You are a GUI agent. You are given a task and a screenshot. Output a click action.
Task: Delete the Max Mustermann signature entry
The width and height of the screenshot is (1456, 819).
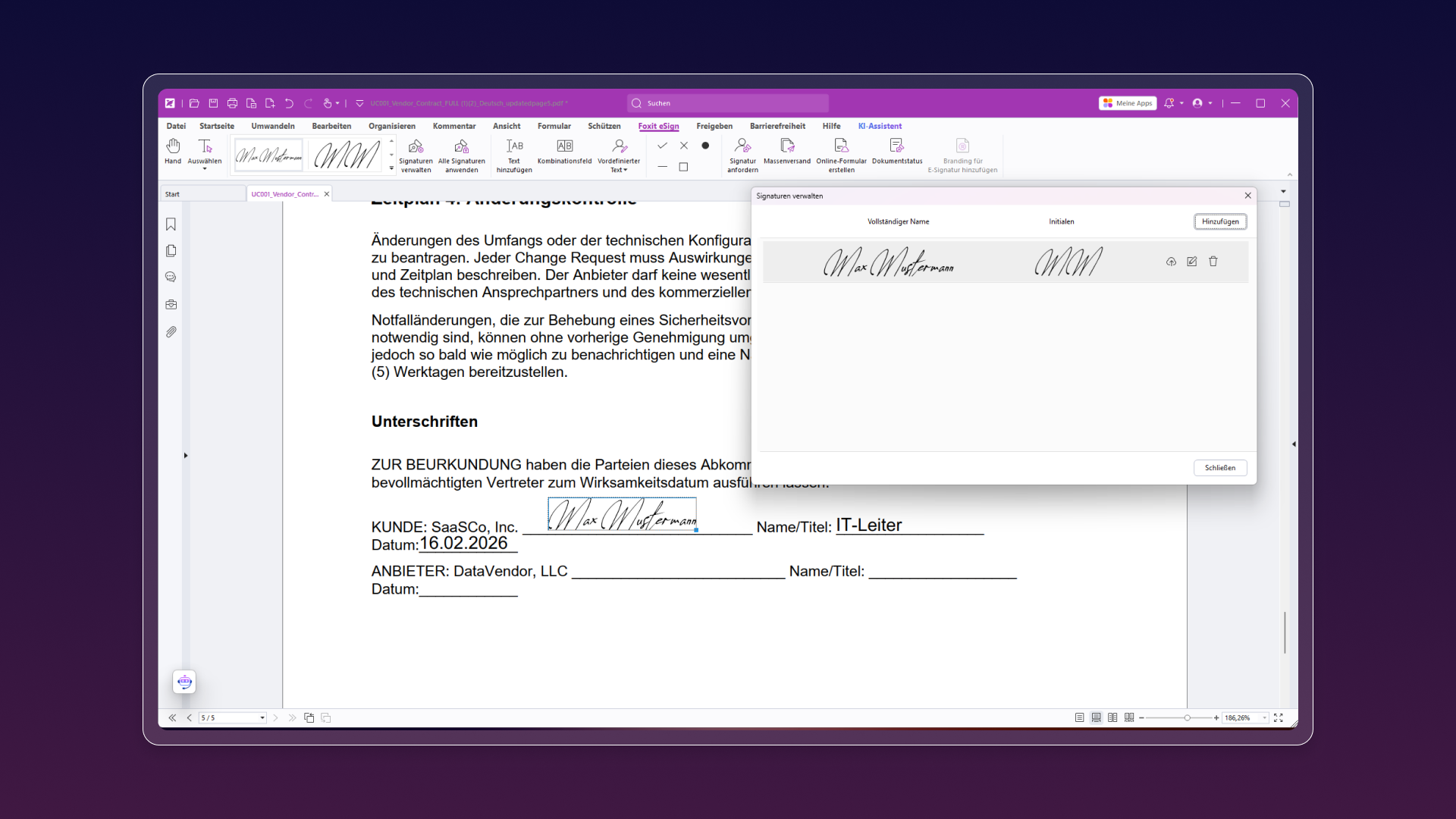coord(1213,262)
